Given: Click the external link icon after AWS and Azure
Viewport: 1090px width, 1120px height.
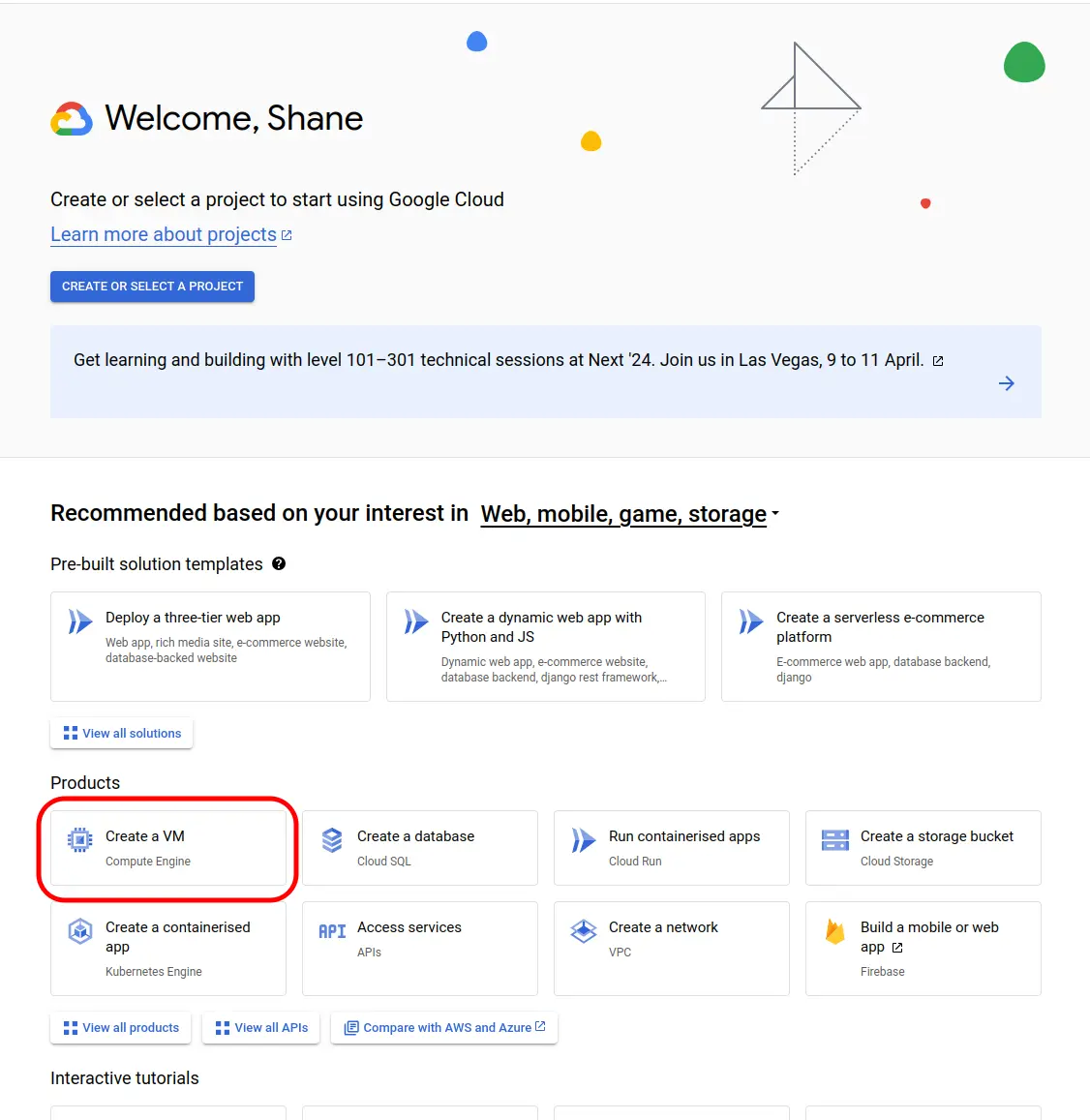Looking at the screenshot, I should (540, 1026).
